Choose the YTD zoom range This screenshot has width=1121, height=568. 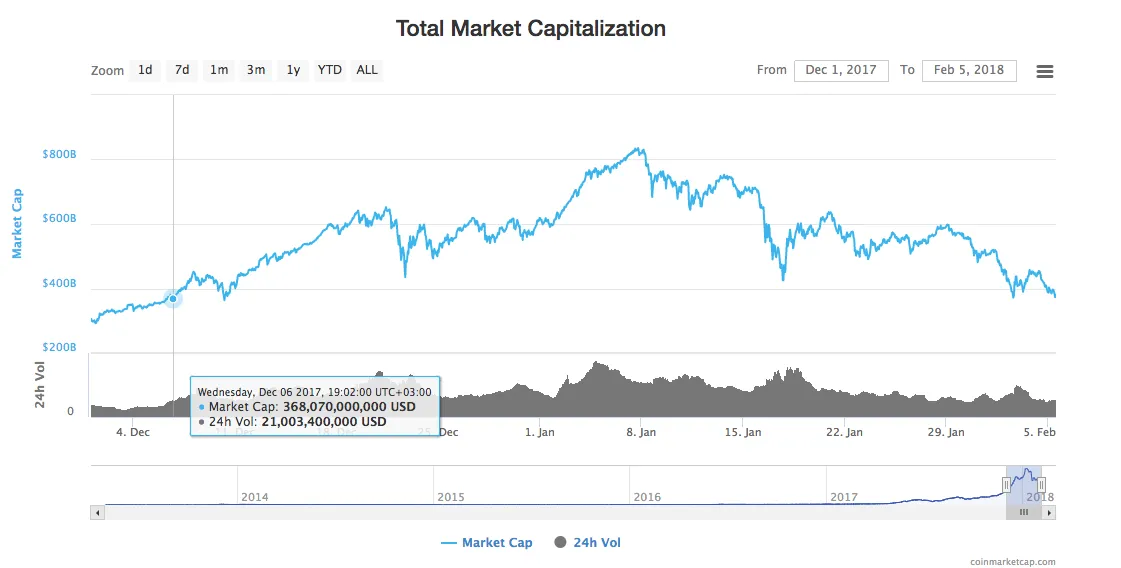pyautogui.click(x=330, y=70)
